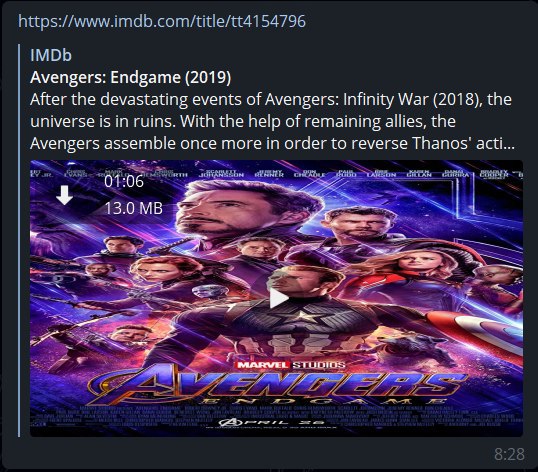Click Captain America's star emblem on the poster

coord(301,317)
